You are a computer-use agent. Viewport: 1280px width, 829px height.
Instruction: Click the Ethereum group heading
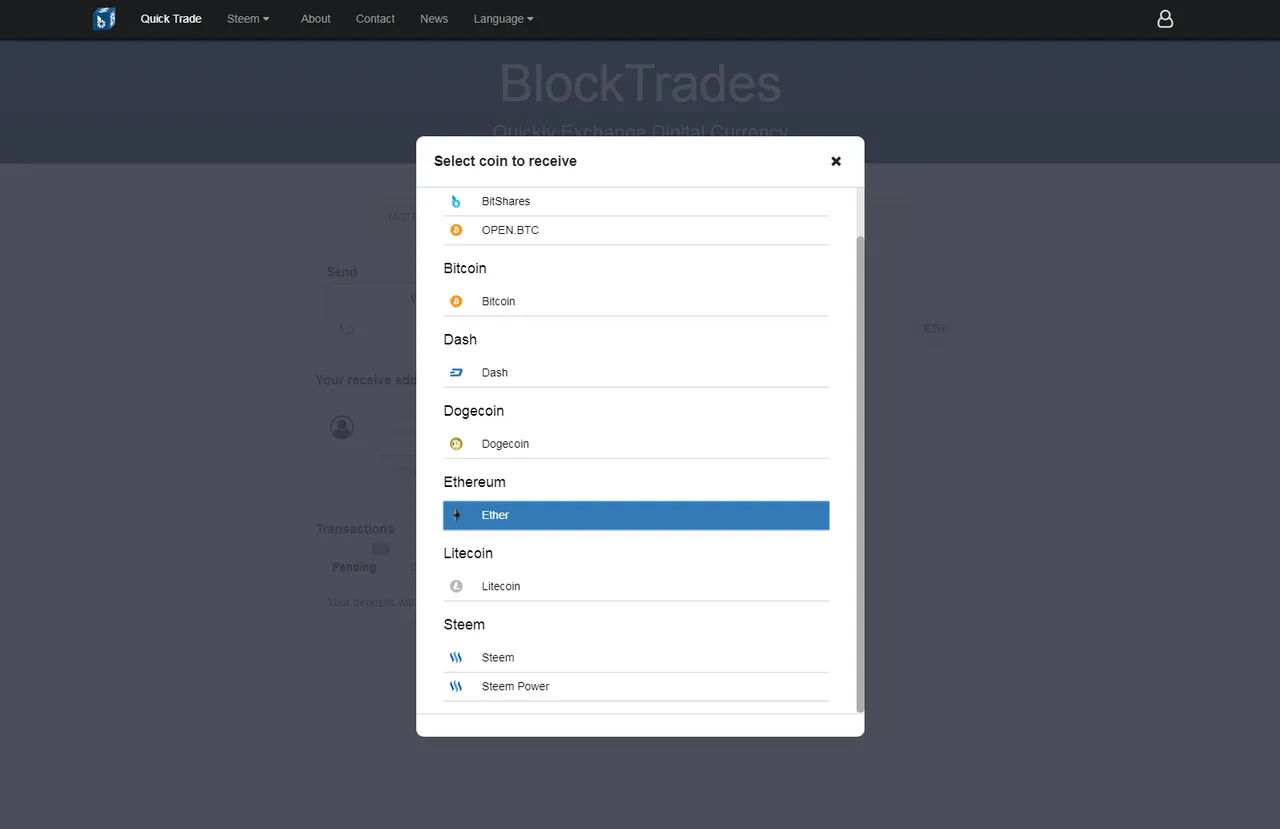coord(475,482)
